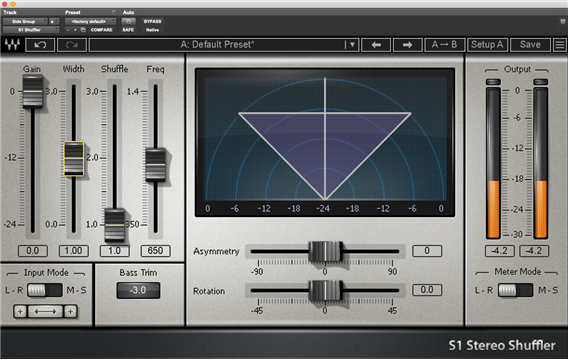This screenshot has width=570, height=361.
Task: Click the right output clip indicator
Action: tap(541, 82)
